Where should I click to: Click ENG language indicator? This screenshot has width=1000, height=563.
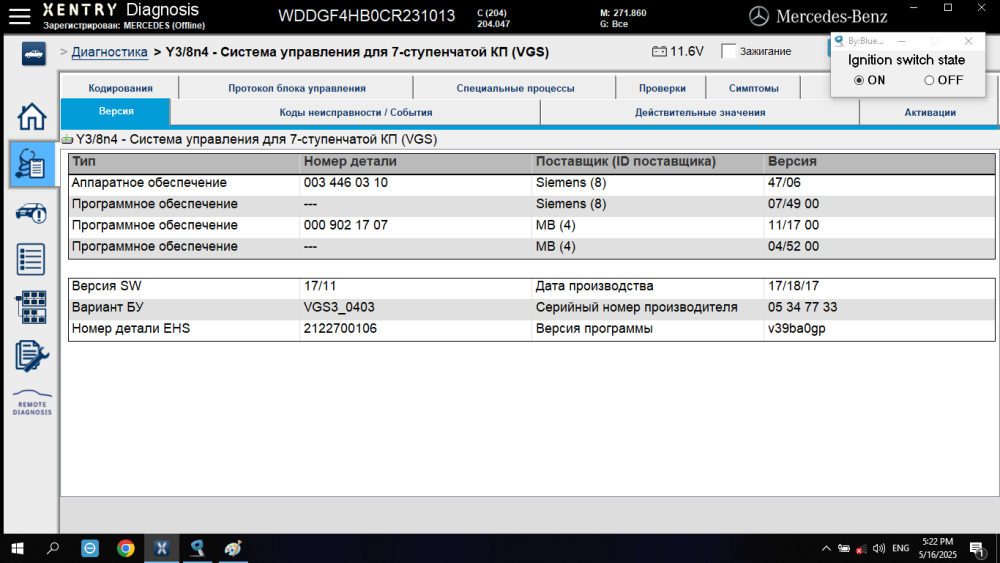pyautogui.click(x=901, y=548)
